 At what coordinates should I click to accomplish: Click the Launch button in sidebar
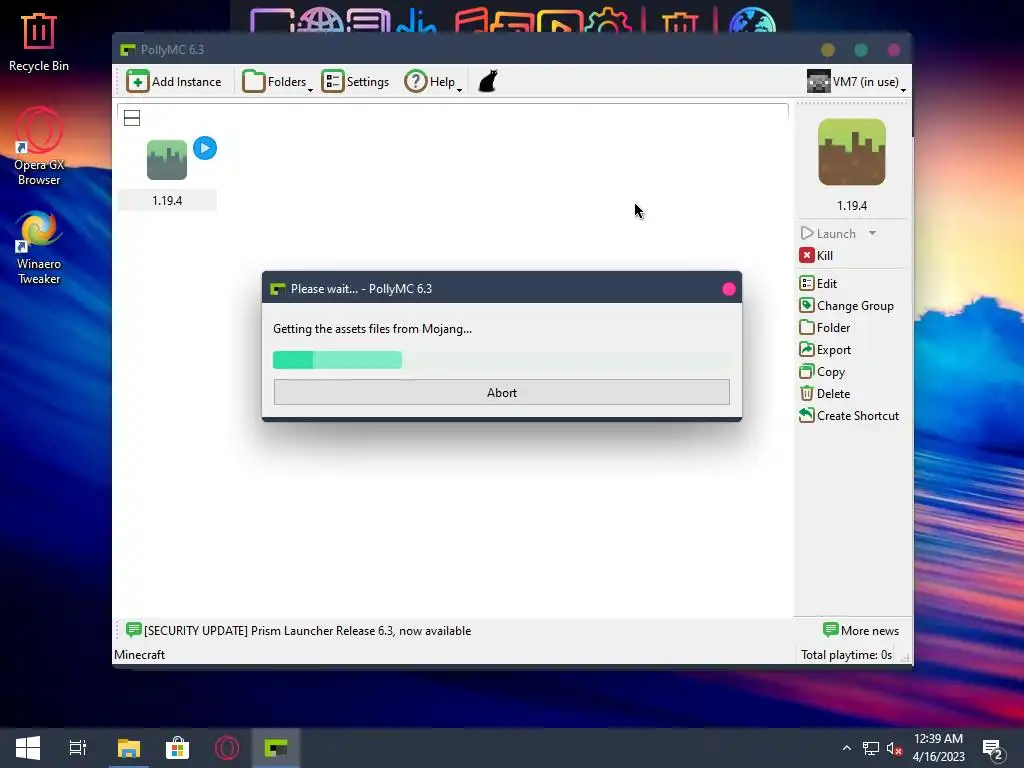[828, 234]
